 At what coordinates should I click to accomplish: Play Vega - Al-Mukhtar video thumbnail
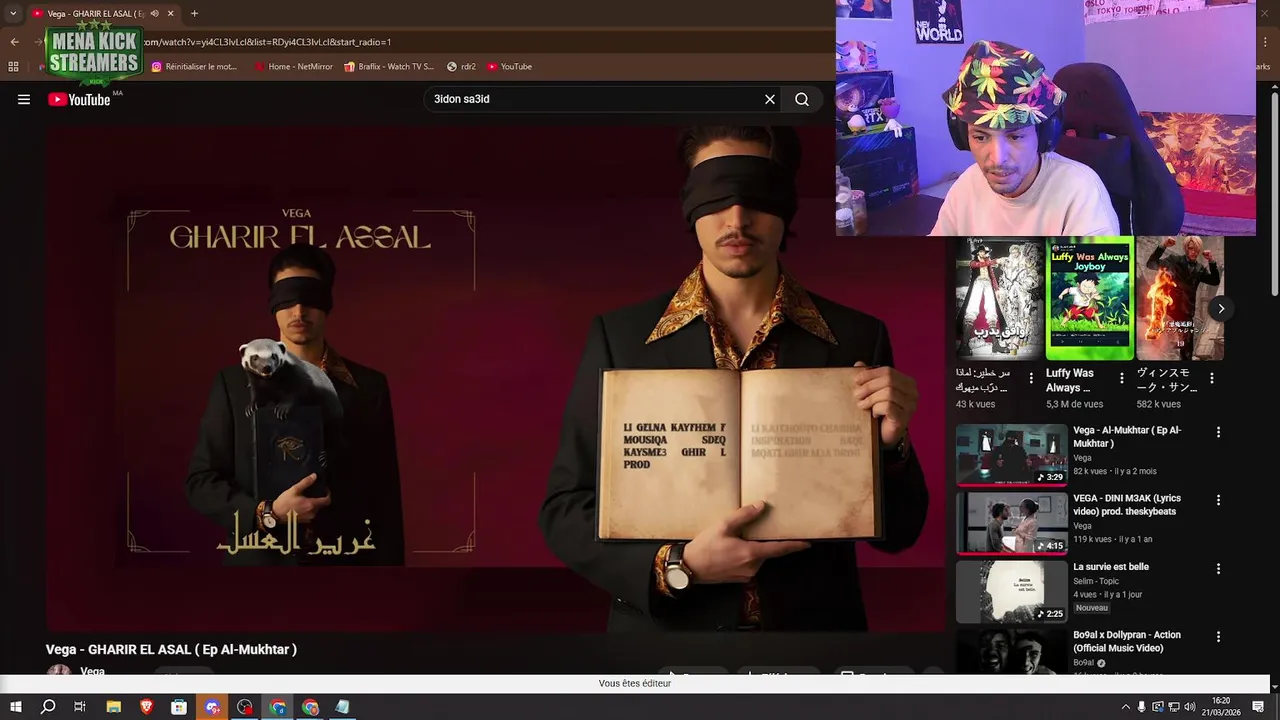point(1011,455)
